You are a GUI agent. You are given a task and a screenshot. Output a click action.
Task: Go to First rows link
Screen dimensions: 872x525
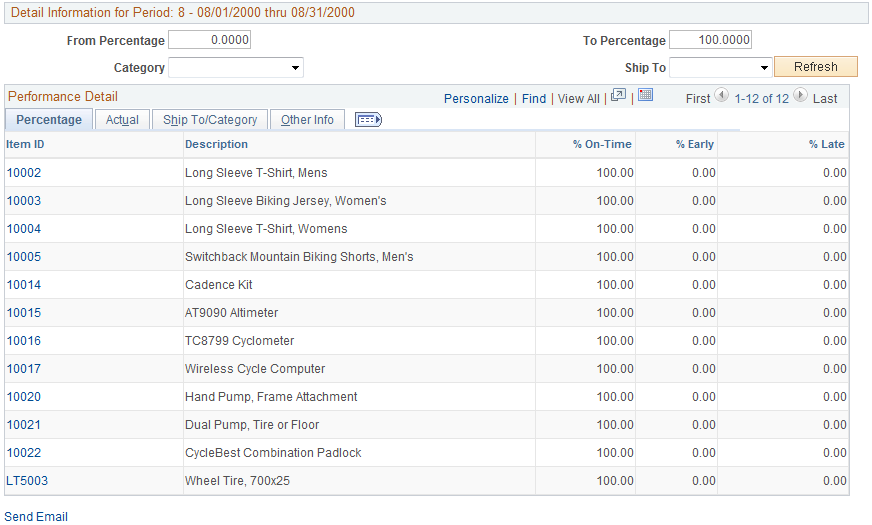698,99
